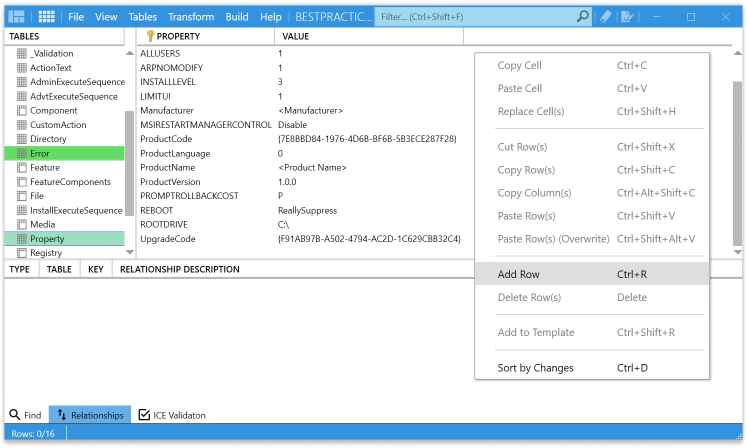Click the grid view icon in title bar
747x448 pixels.
pos(46,17)
